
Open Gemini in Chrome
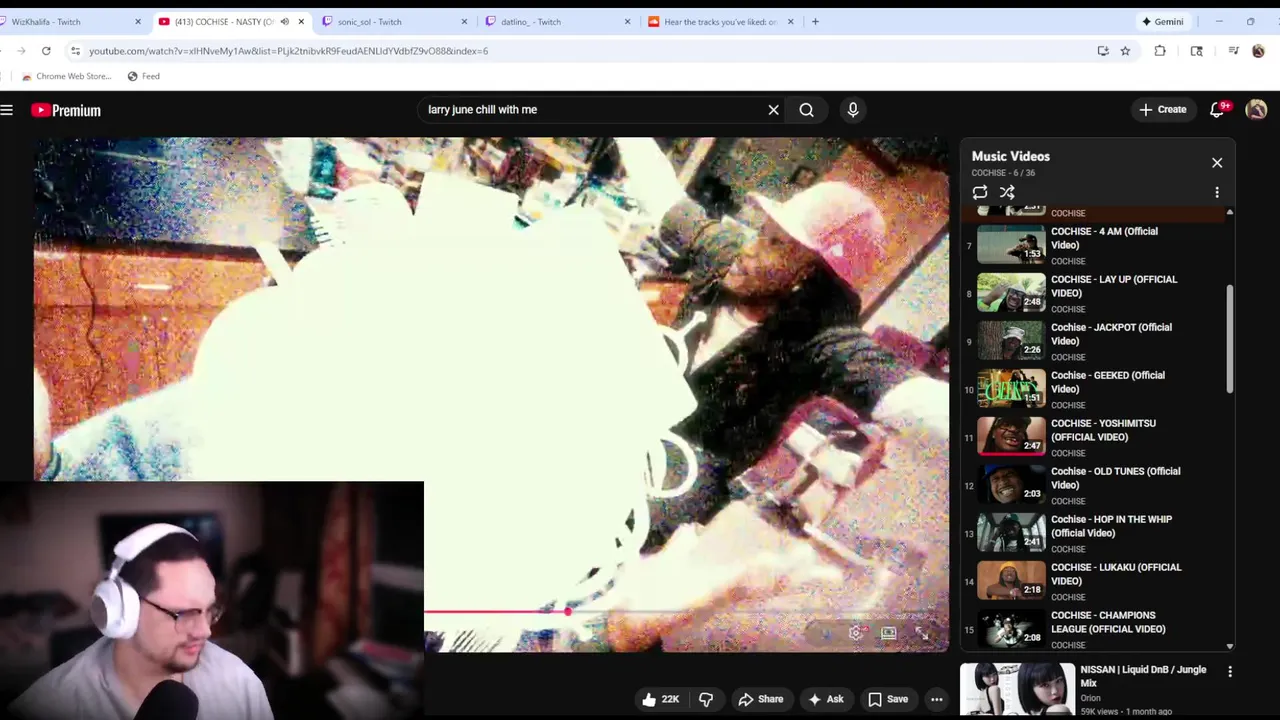(x=1163, y=21)
